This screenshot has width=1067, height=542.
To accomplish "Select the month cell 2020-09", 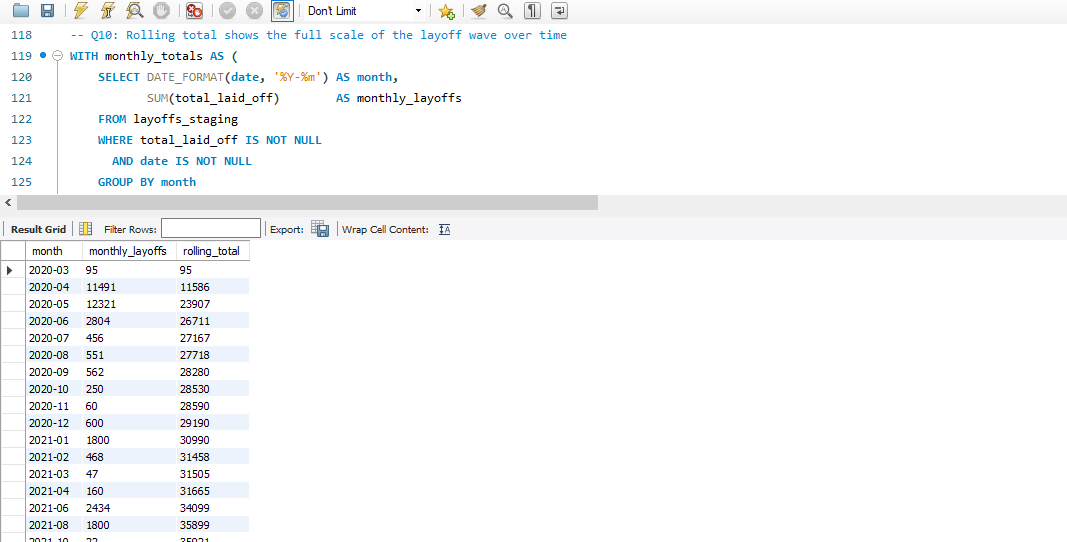I will [x=54, y=372].
